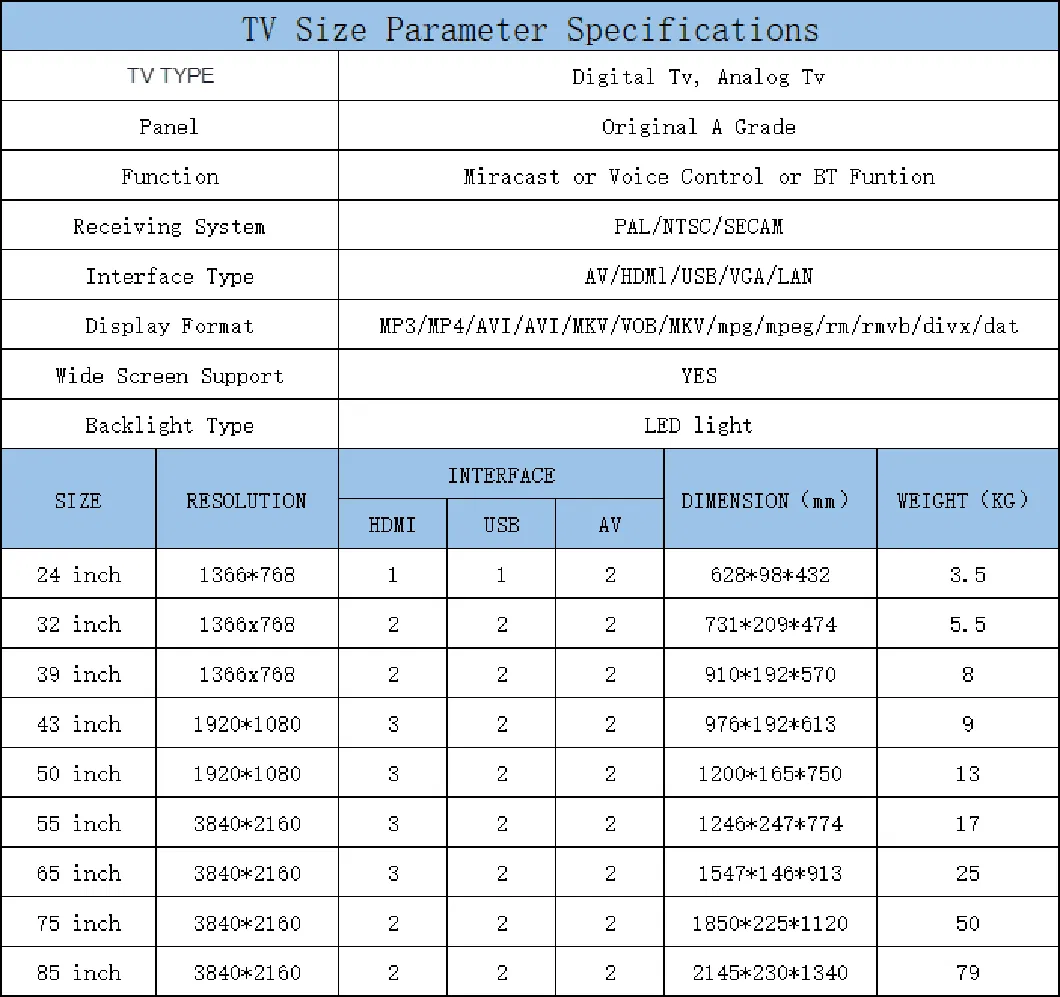This screenshot has width=1060, height=997.
Task: Select the 'Original A Grade' panel value
Action: tap(698, 127)
